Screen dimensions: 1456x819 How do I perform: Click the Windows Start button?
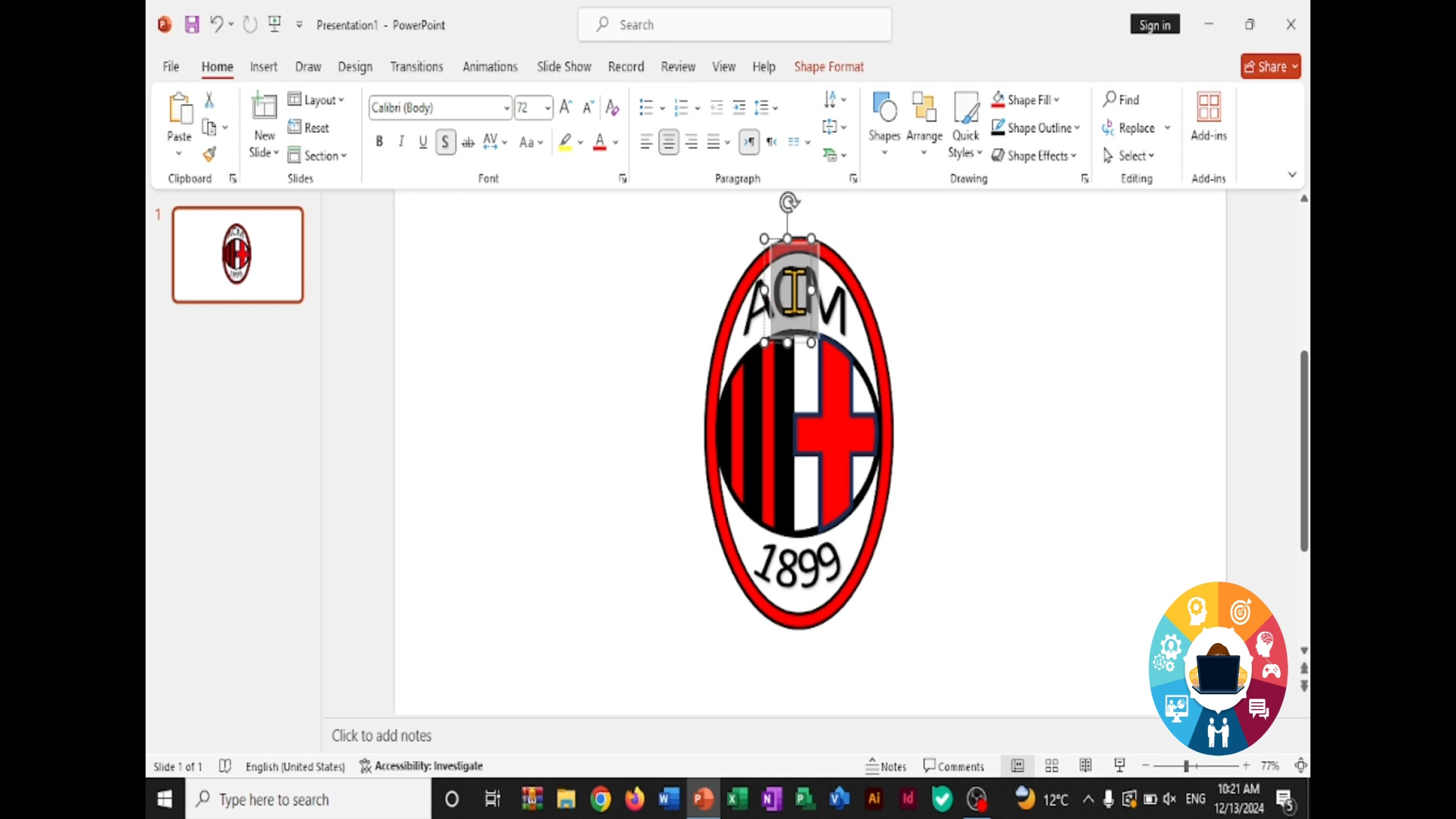pos(165,799)
